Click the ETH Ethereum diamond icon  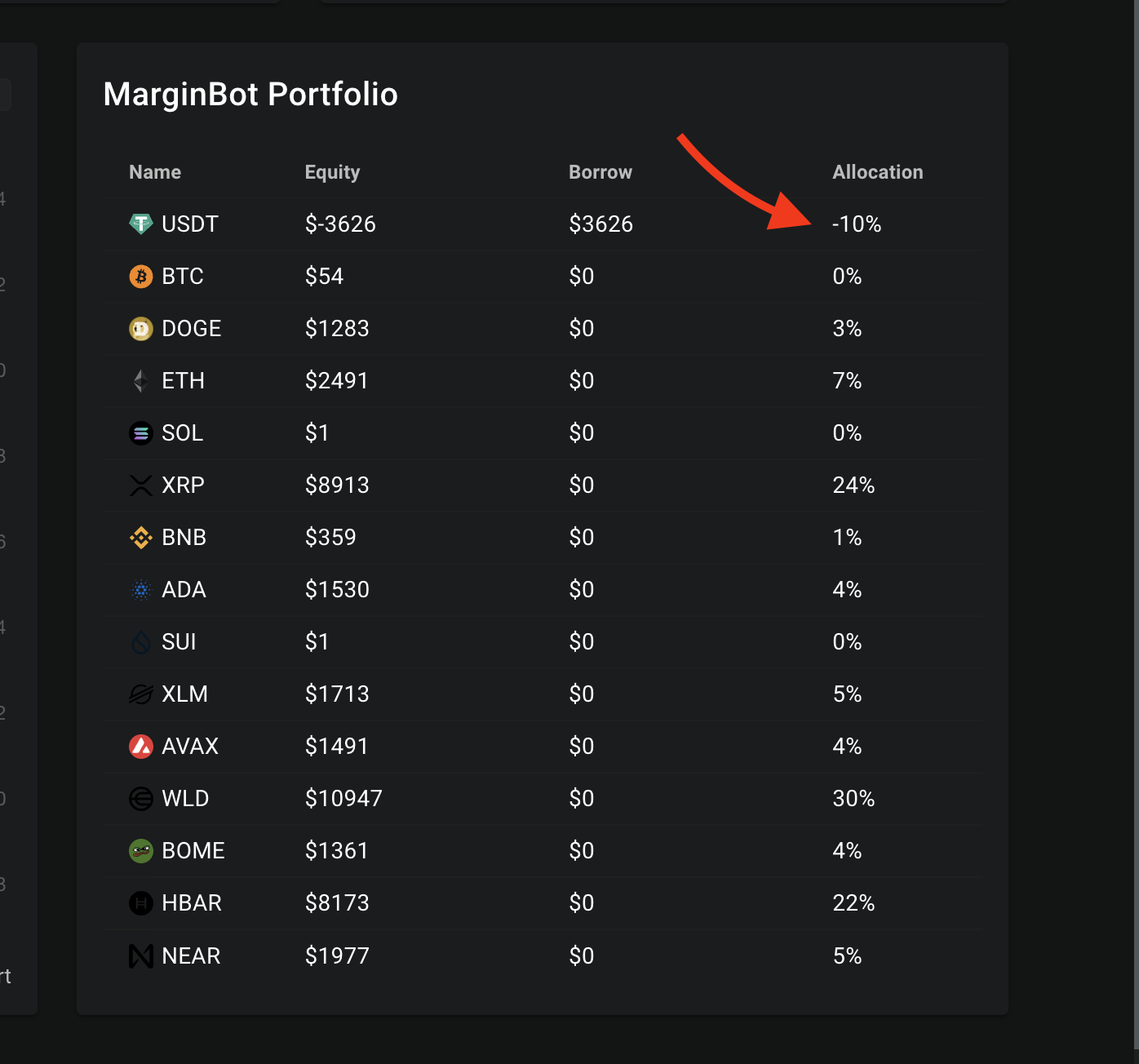141,380
